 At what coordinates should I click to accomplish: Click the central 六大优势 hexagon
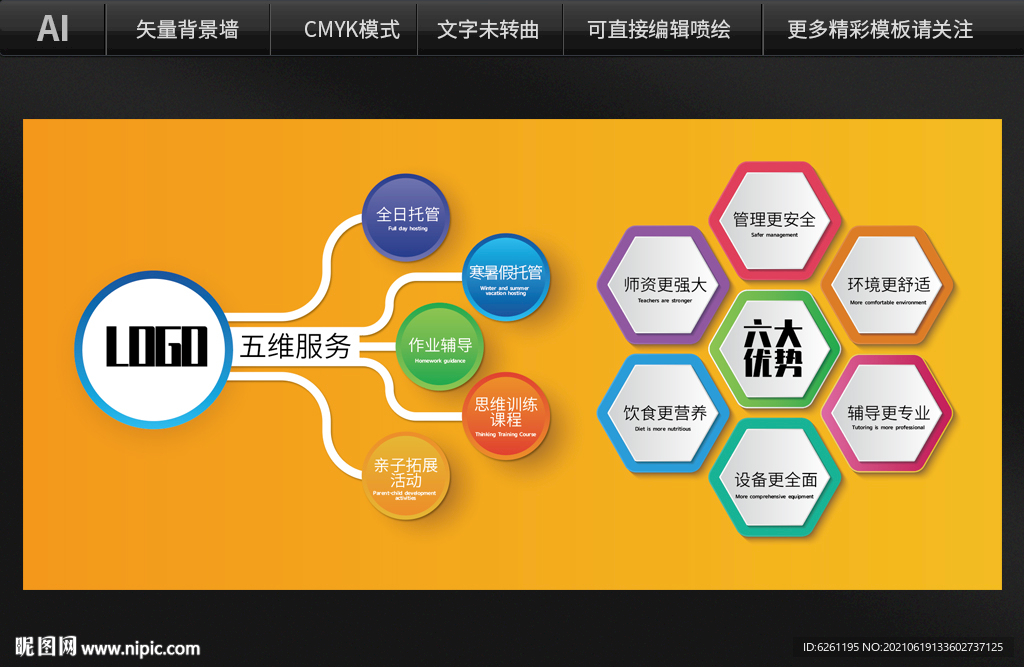tap(775, 349)
